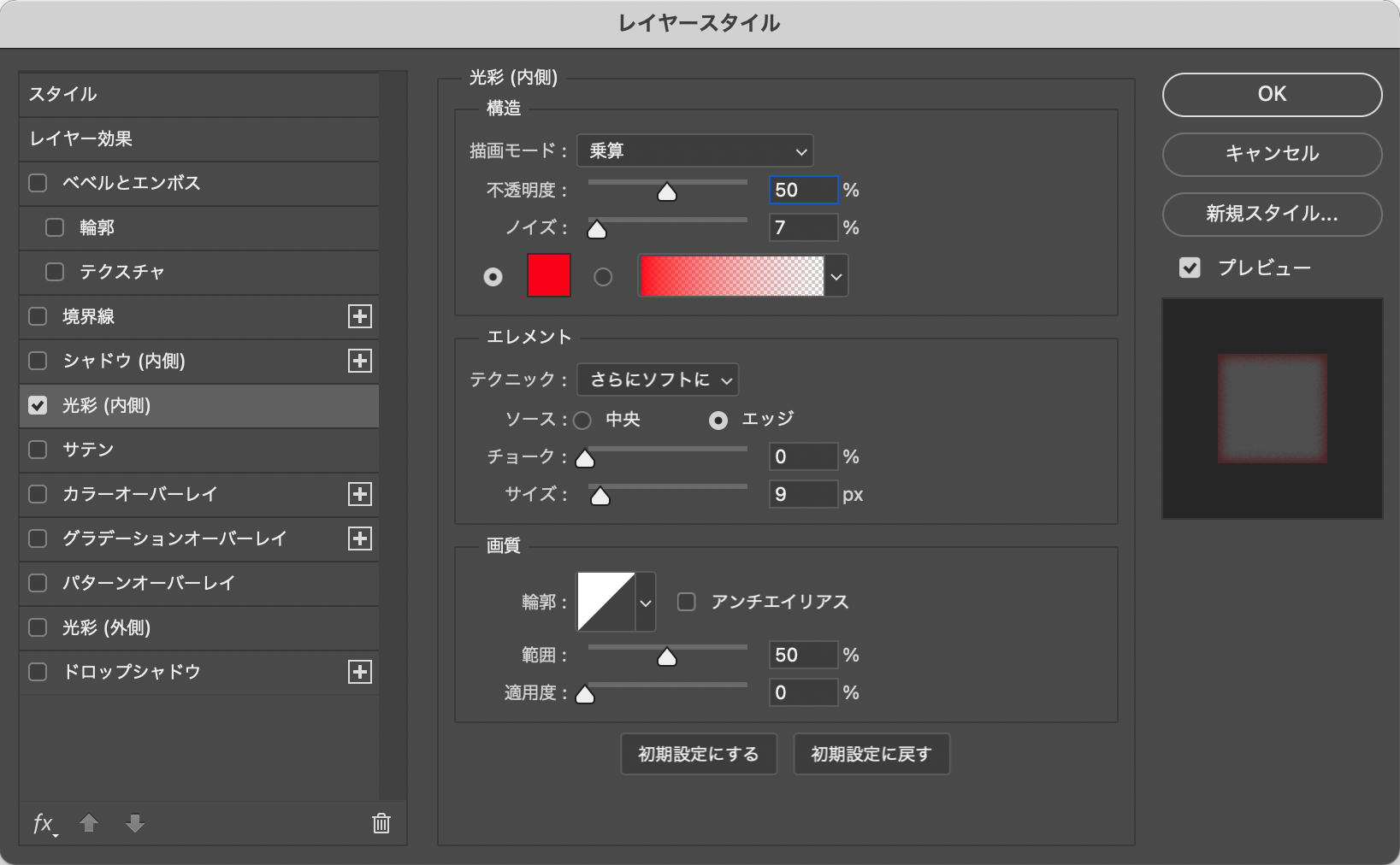Viewport: 1400px width, 865px height.
Task: Click the サイズ px input field
Action: (x=802, y=494)
